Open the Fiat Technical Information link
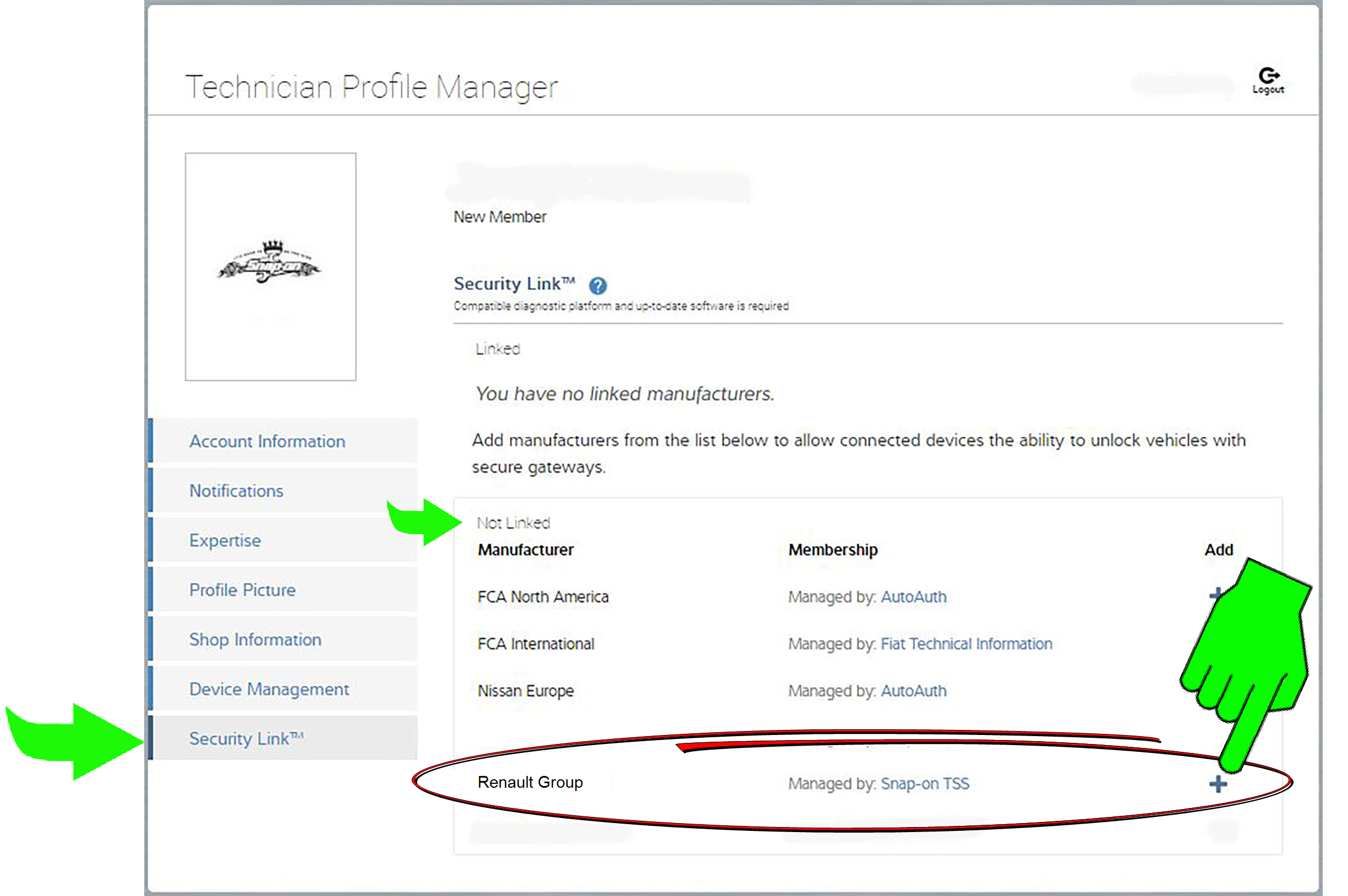1348x896 pixels. pyautogui.click(x=966, y=644)
